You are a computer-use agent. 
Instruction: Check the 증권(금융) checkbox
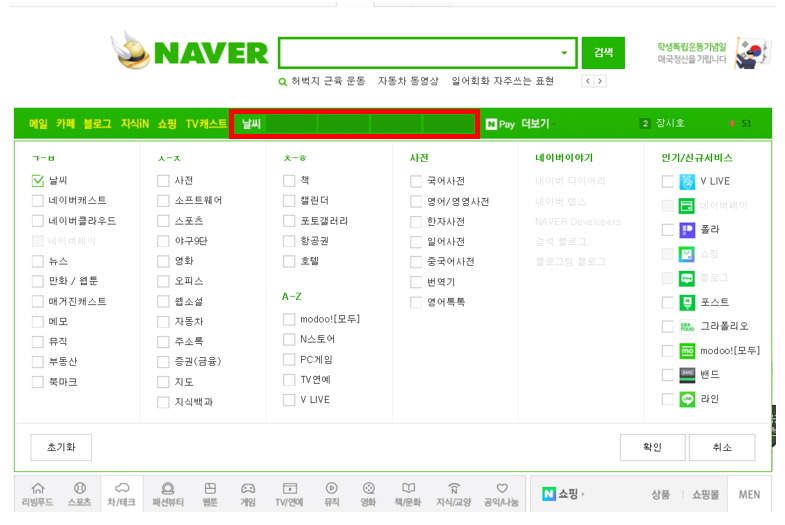[163, 362]
